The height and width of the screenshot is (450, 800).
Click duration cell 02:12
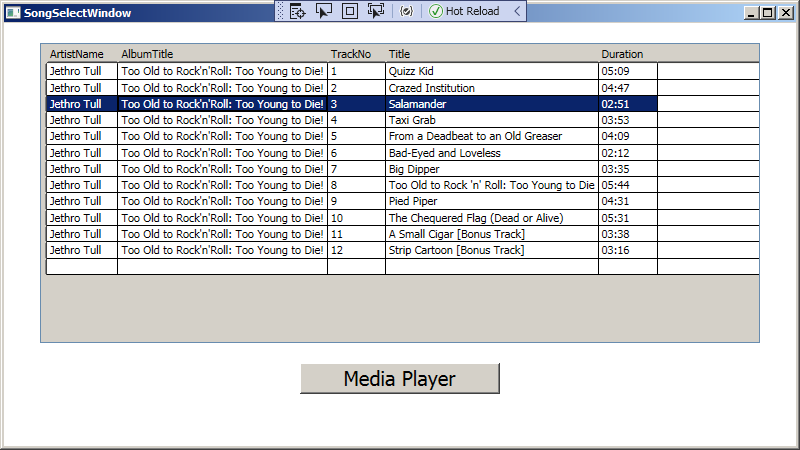click(x=628, y=153)
